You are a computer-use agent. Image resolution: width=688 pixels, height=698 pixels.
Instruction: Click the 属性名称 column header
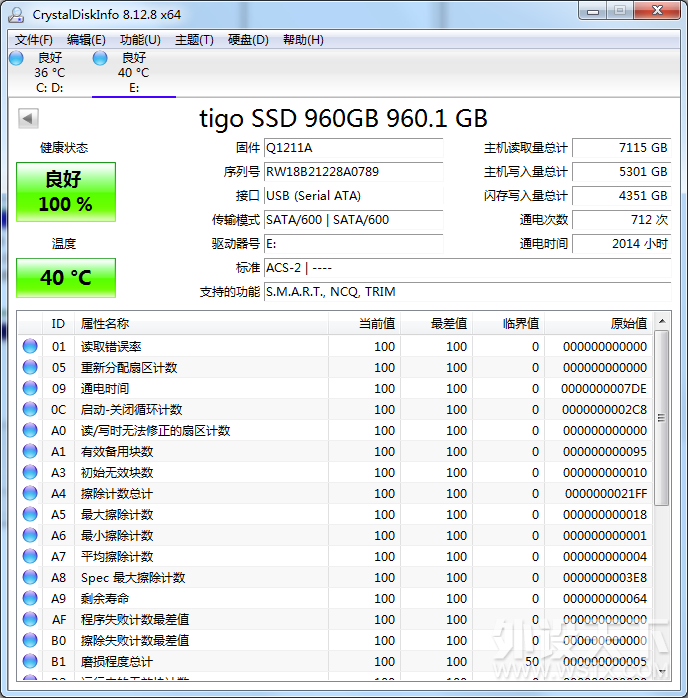(x=202, y=324)
